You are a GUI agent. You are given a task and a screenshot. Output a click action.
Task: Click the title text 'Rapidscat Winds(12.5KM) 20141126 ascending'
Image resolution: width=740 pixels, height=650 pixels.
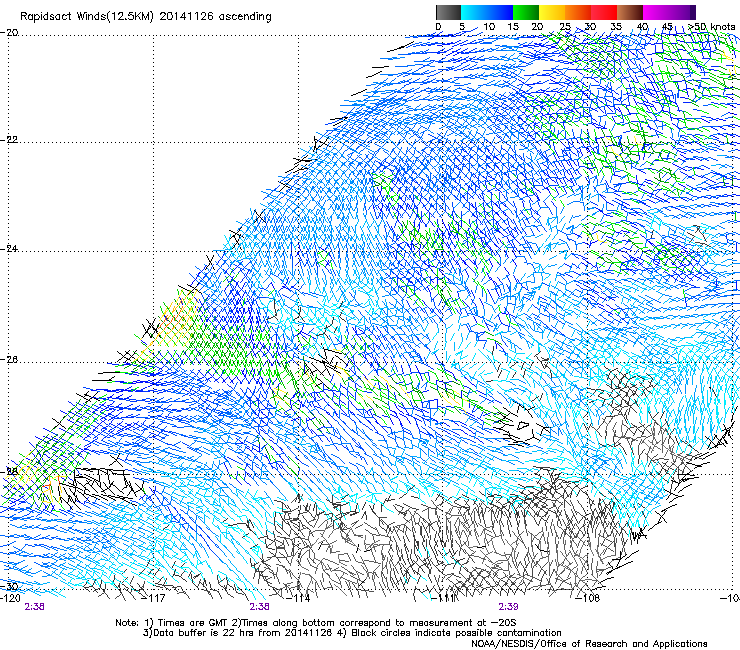146,17
